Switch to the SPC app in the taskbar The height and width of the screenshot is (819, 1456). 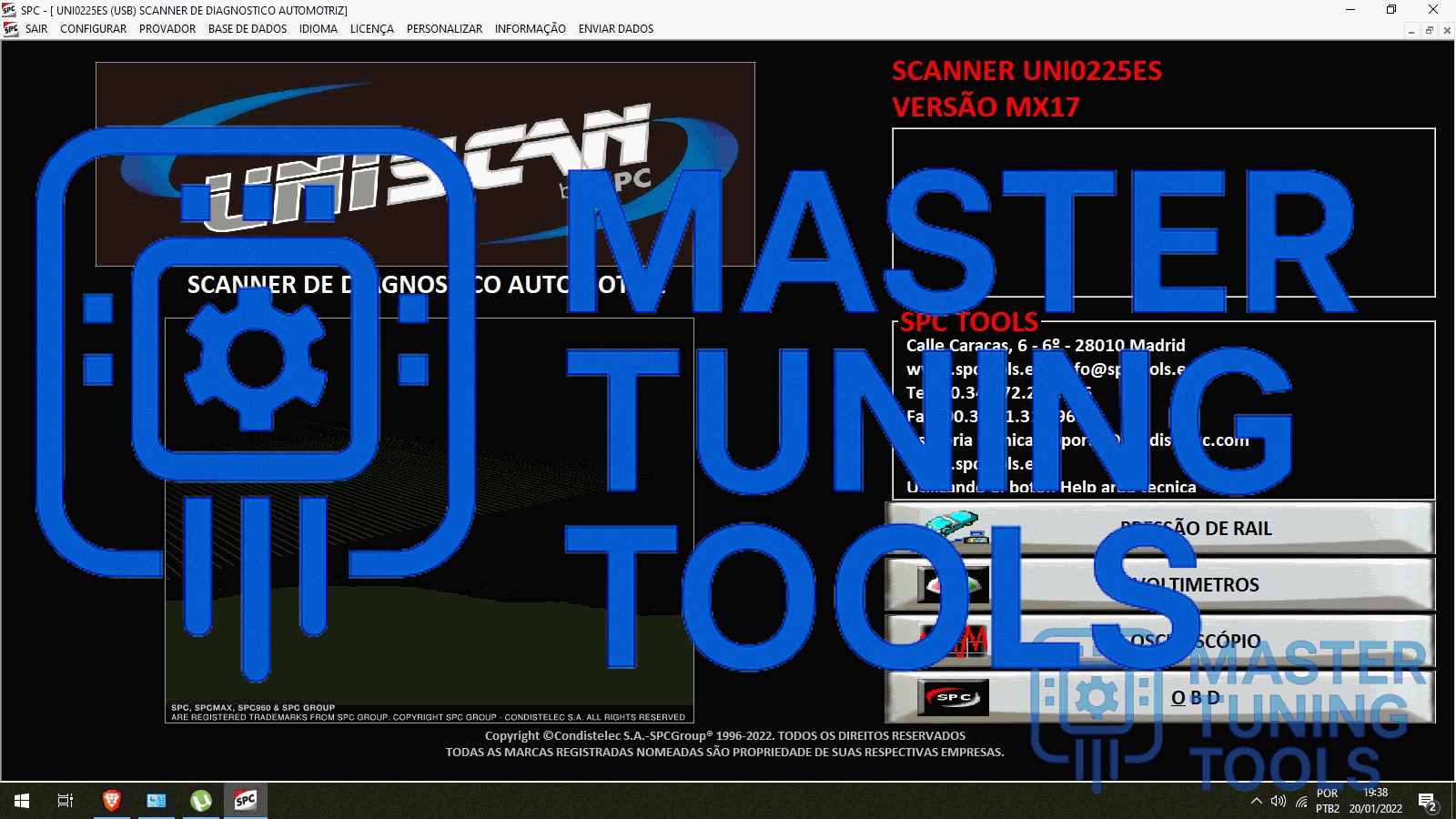[x=246, y=801]
